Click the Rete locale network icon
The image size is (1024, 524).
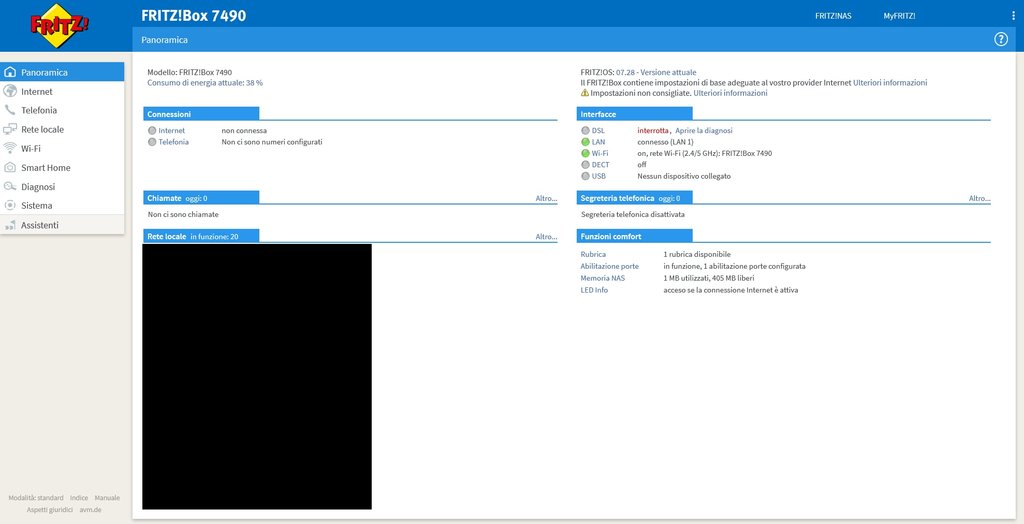coord(10,129)
